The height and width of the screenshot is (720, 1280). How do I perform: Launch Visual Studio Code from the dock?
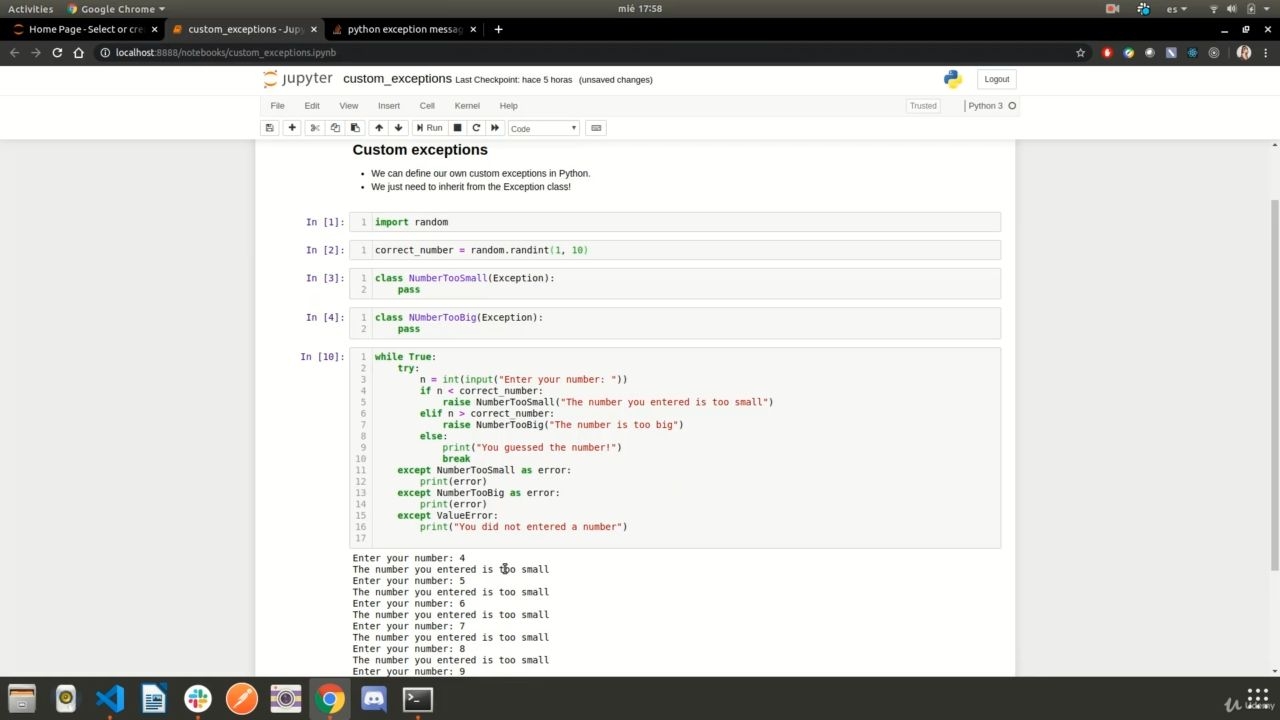(110, 698)
